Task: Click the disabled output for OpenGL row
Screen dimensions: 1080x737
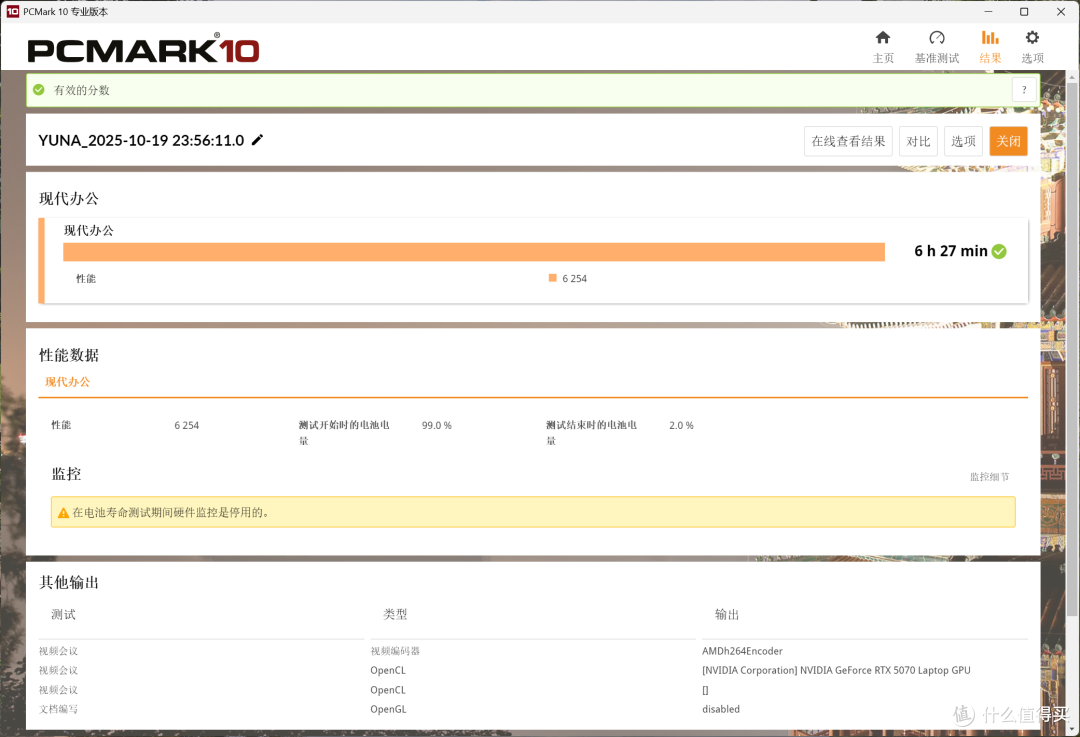Action: tap(721, 709)
